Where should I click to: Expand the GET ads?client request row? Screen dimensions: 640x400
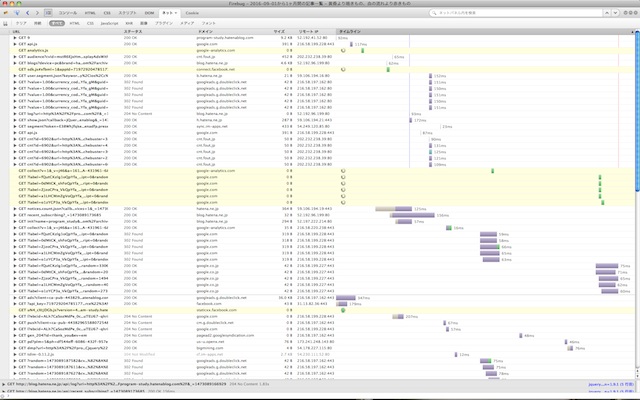(15, 298)
